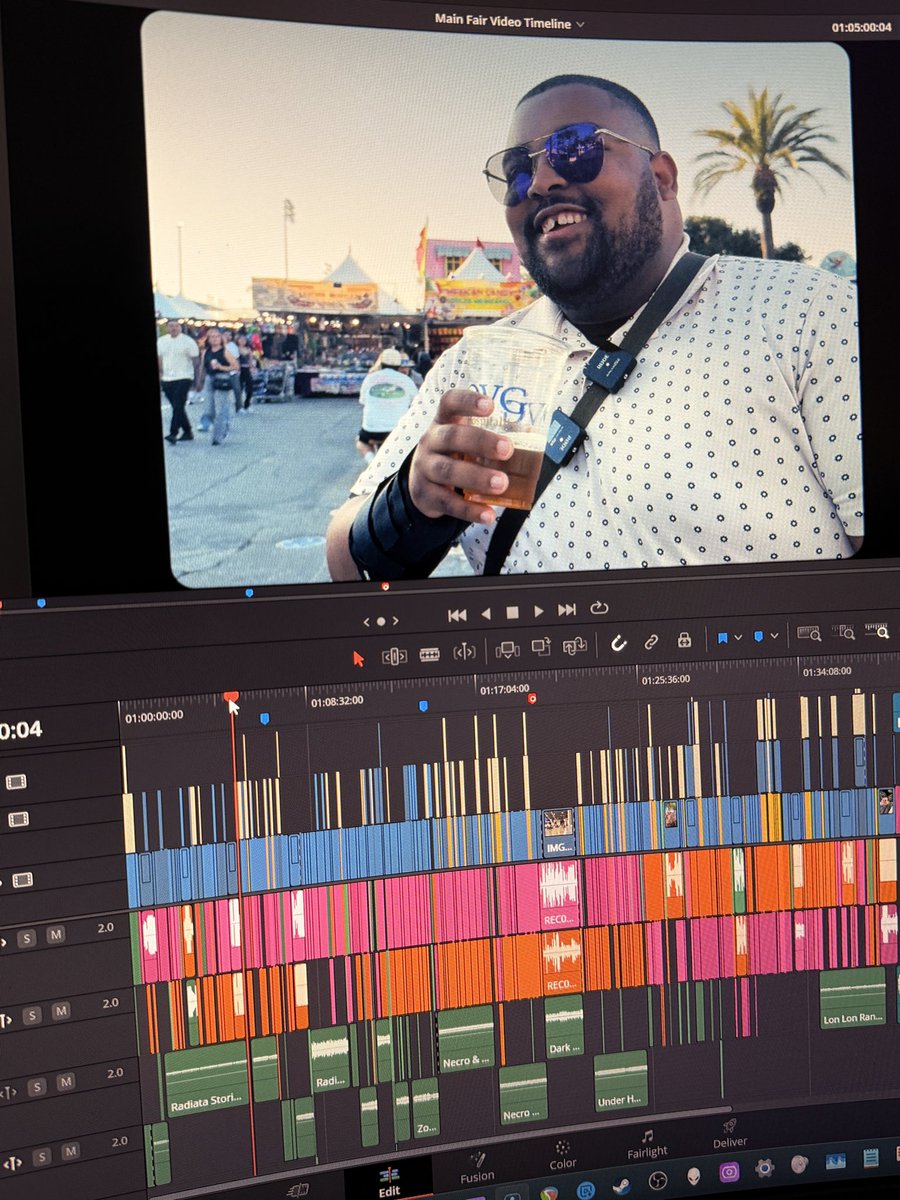
Task: Play the timeline forward
Action: [x=539, y=610]
